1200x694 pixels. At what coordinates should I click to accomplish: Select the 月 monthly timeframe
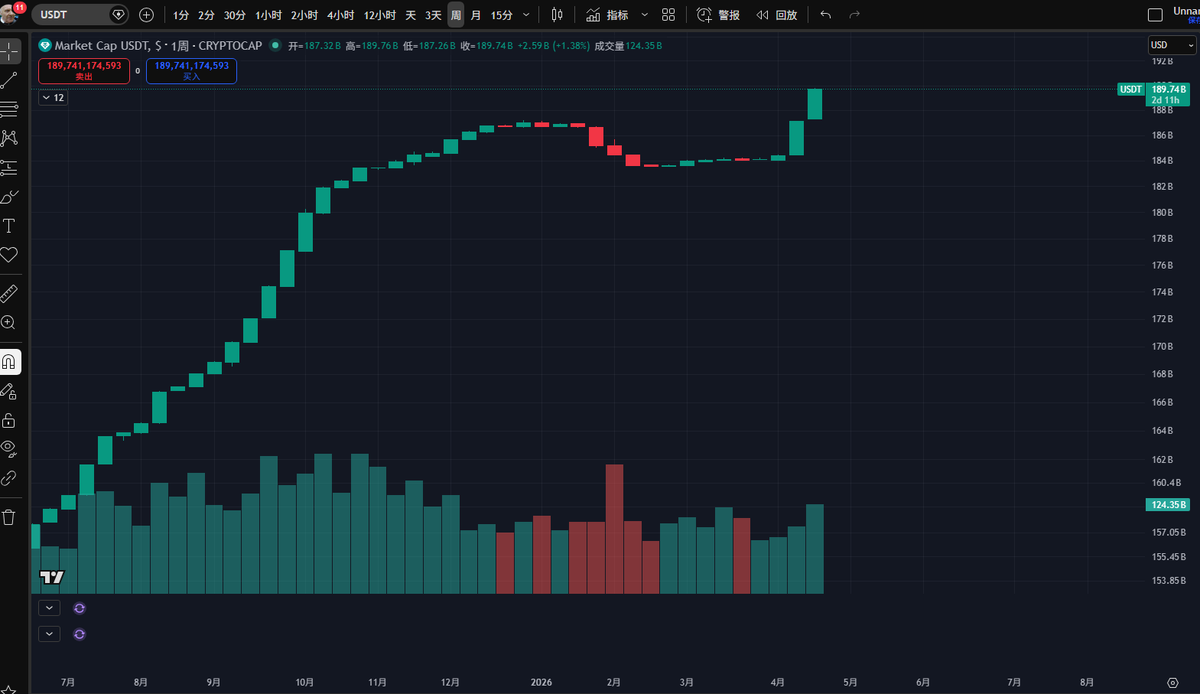tap(475, 15)
